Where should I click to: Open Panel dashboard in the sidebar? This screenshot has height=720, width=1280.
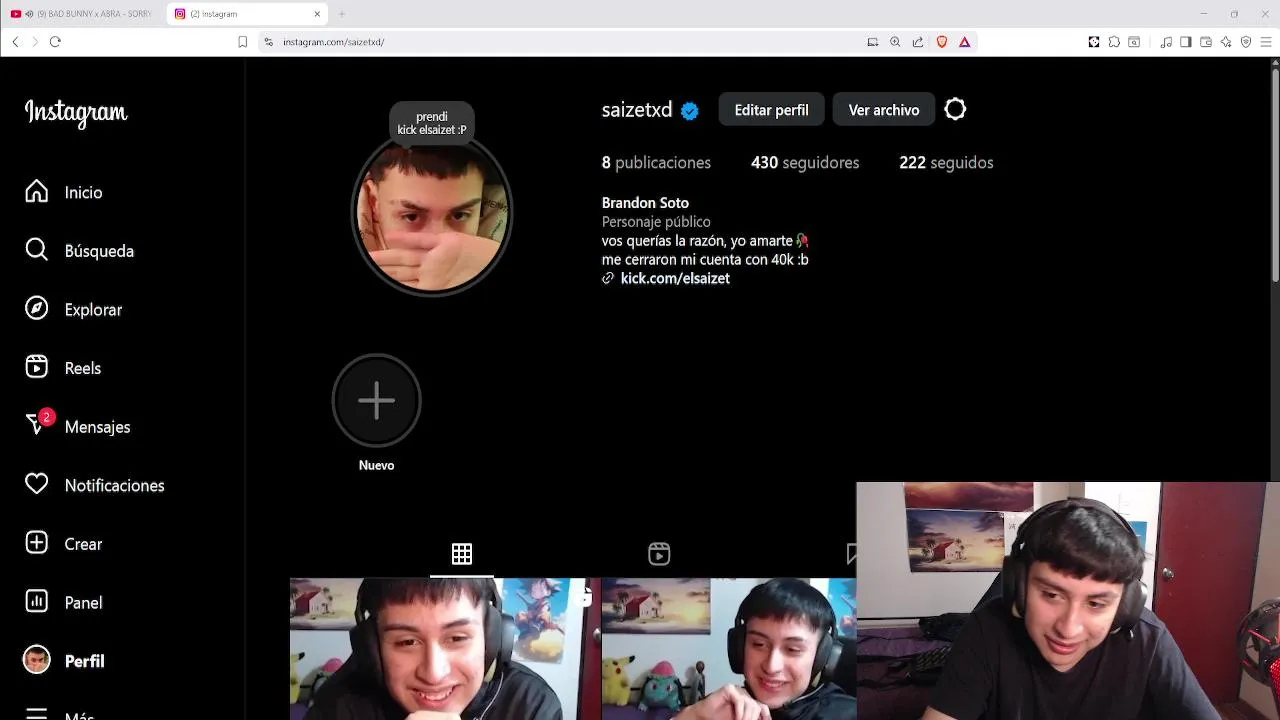pyautogui.click(x=63, y=603)
